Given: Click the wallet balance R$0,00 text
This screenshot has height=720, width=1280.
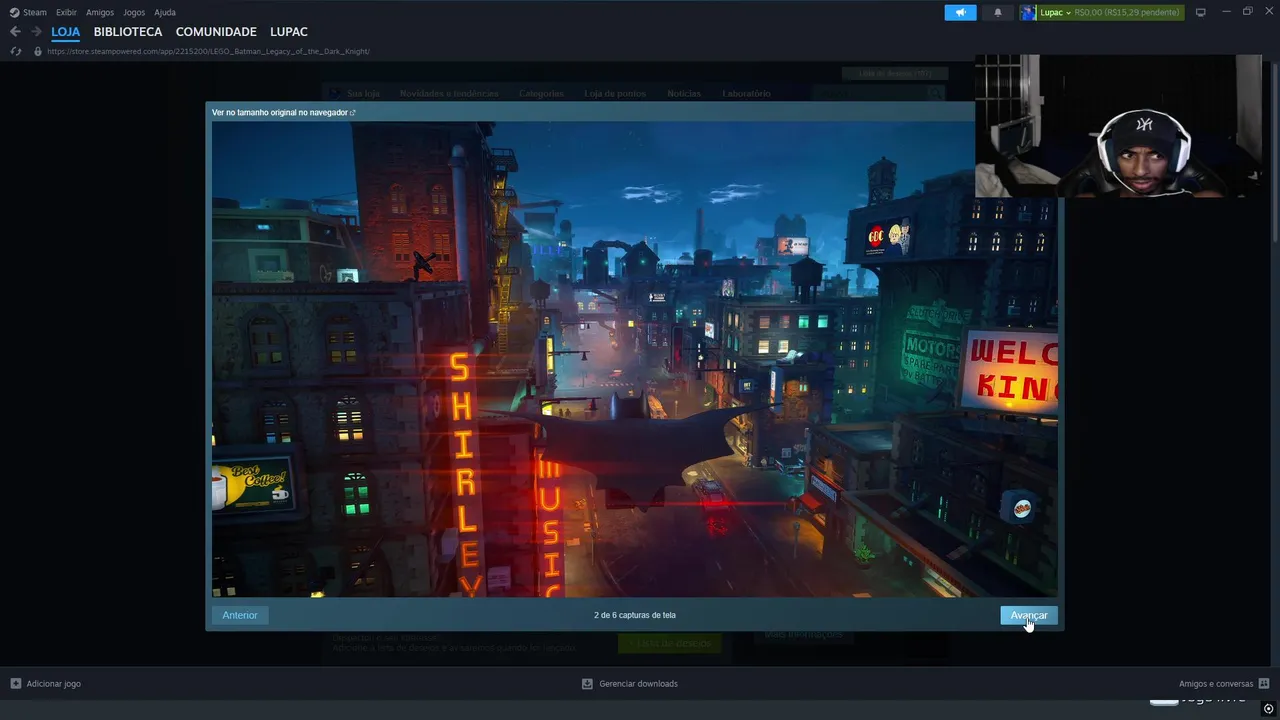Looking at the screenshot, I should pos(1127,12).
